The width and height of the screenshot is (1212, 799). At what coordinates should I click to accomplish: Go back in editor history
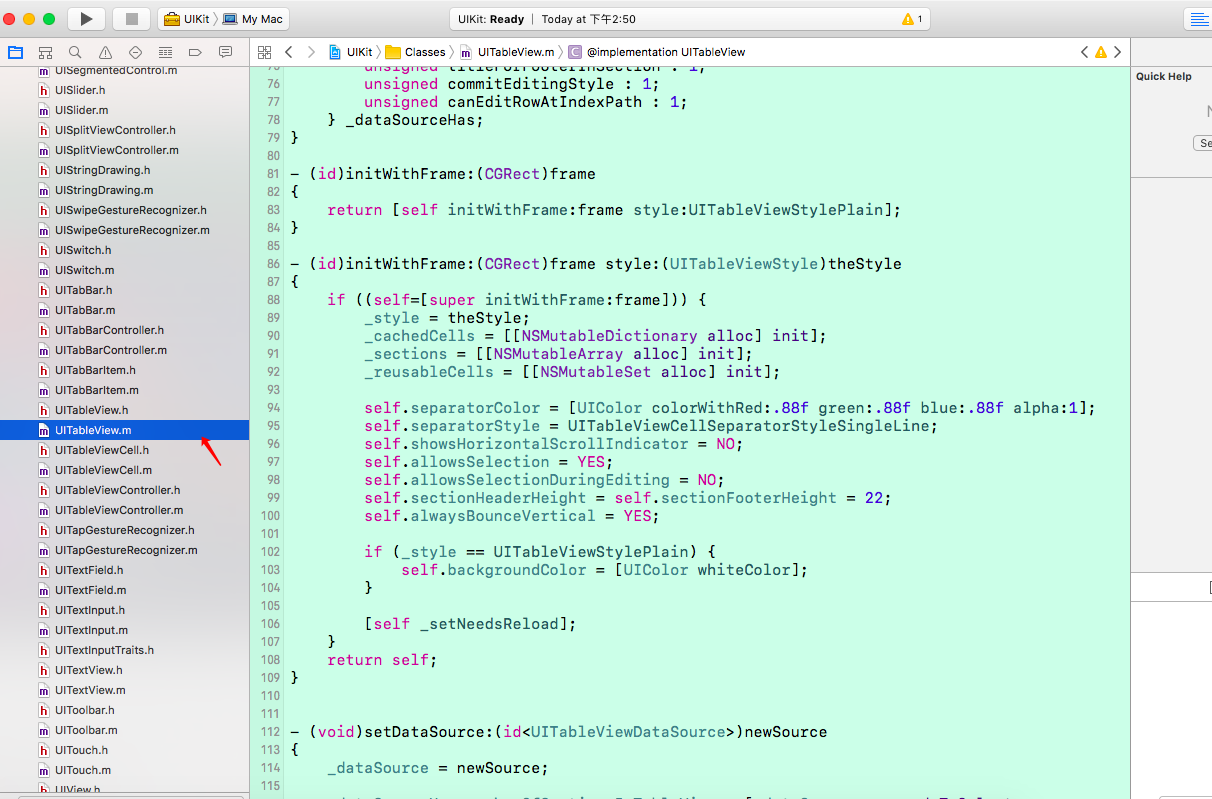(289, 52)
